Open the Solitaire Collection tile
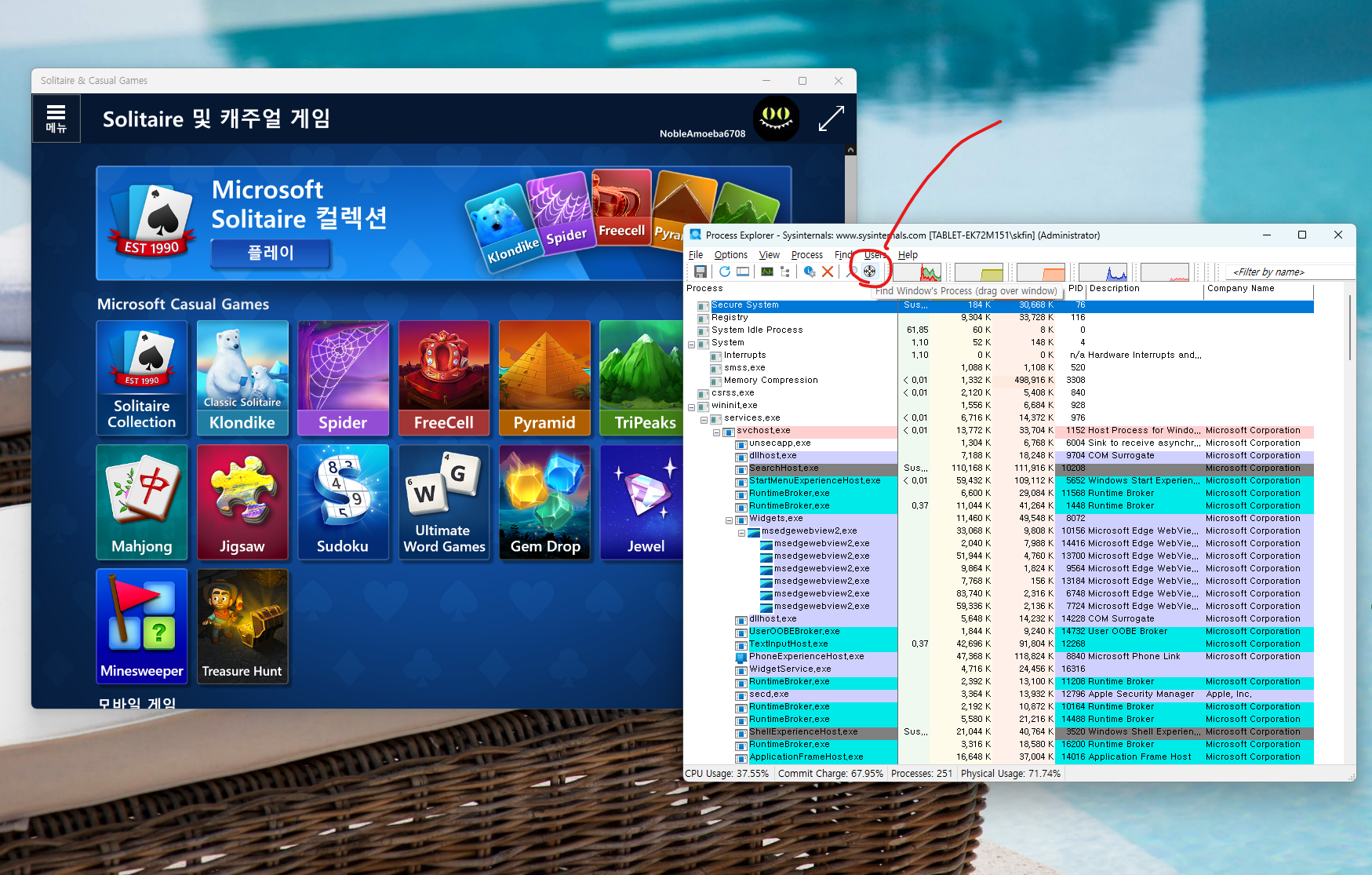Screen dimensions: 1372x875 142,378
